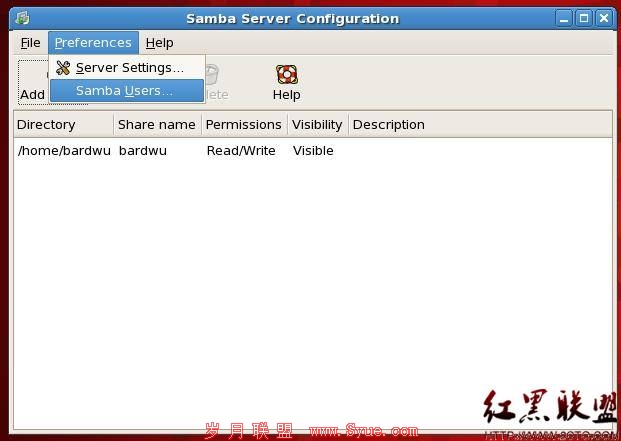The width and height of the screenshot is (621, 441).
Task: Sort by the Description column header
Action: 480,125
